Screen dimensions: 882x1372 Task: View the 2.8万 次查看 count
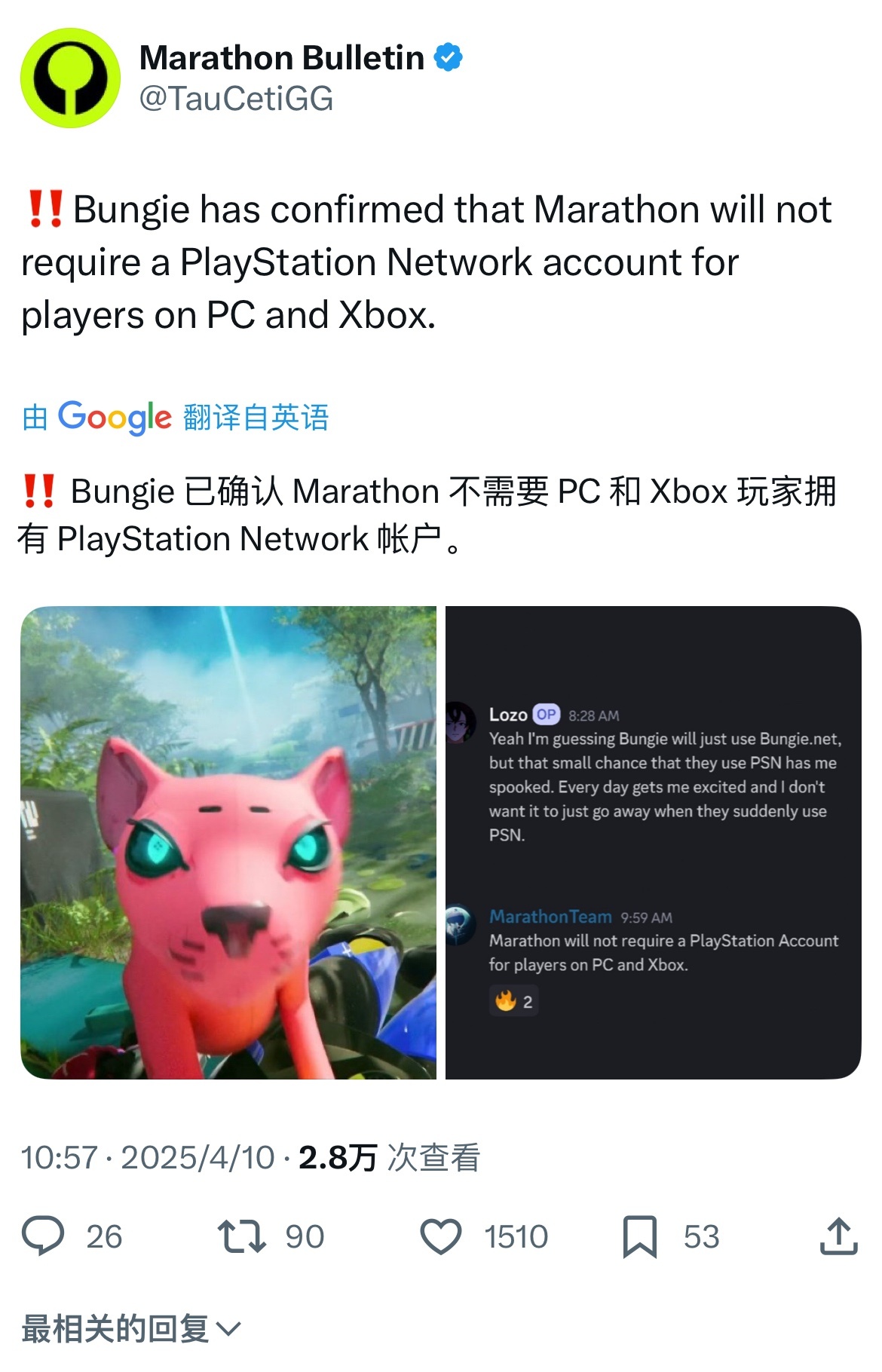(390, 1158)
